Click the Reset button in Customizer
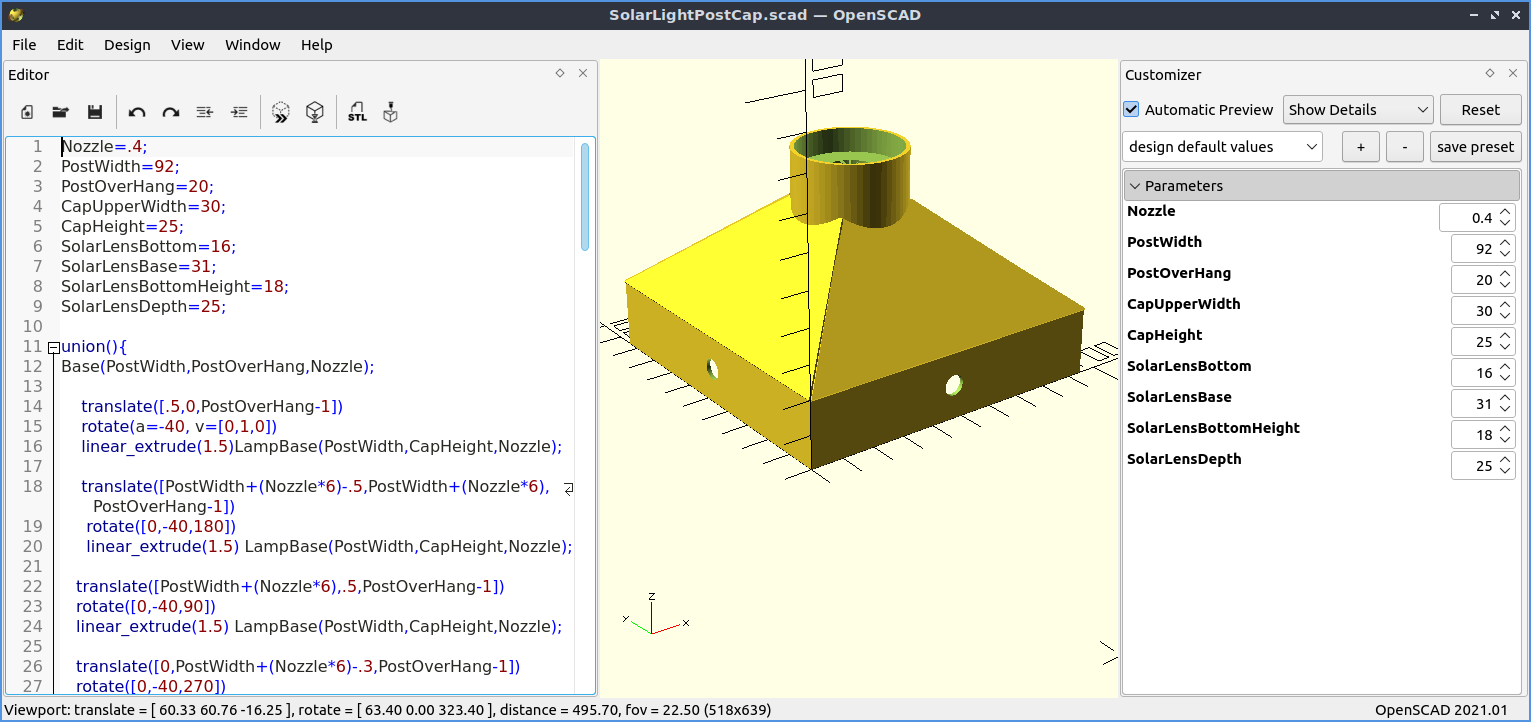This screenshot has height=722, width=1531. 1480,110
